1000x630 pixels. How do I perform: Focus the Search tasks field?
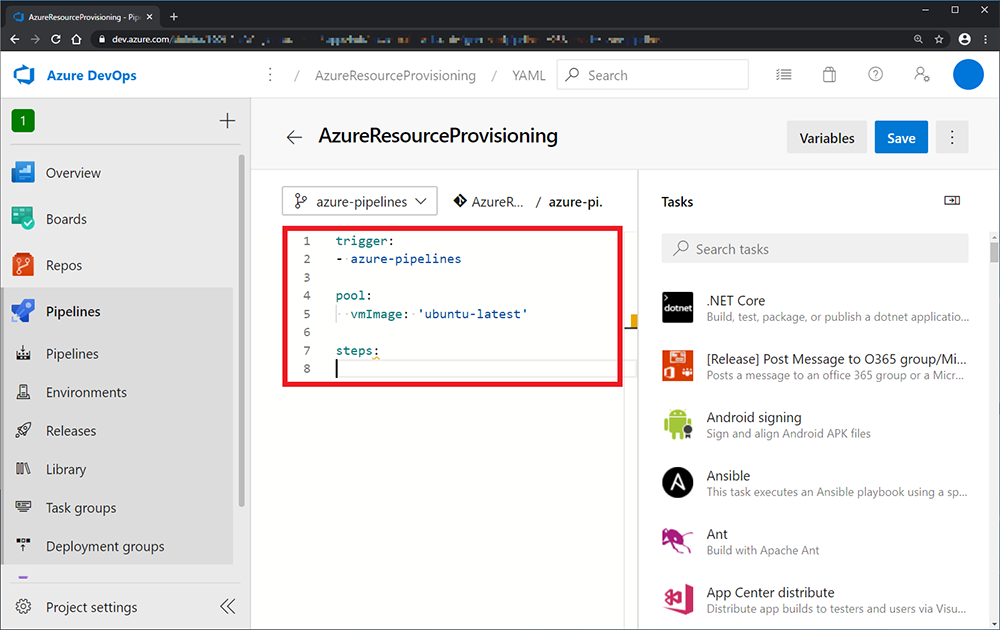[x=815, y=249]
